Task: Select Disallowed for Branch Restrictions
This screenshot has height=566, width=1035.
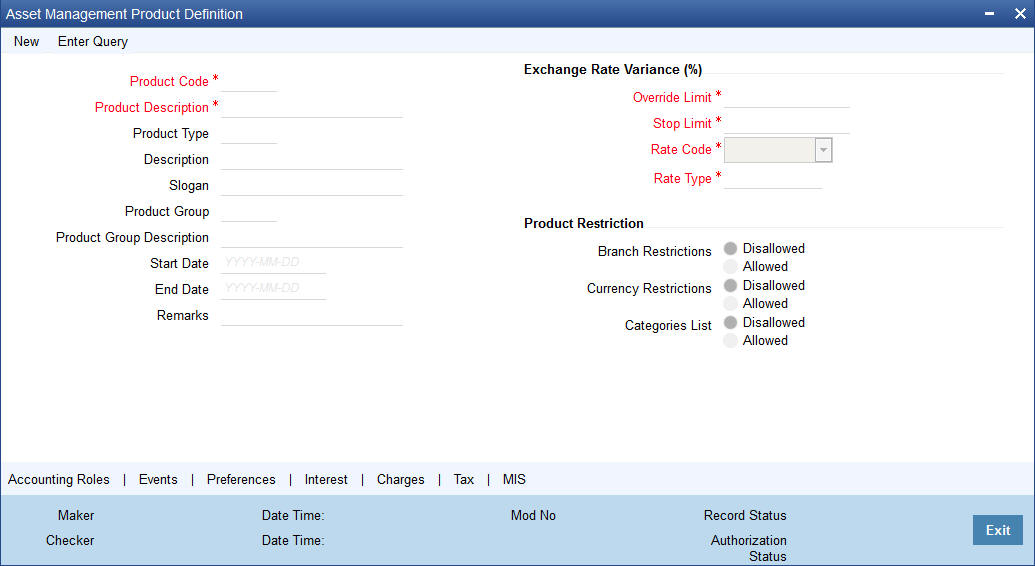Action: tap(730, 248)
